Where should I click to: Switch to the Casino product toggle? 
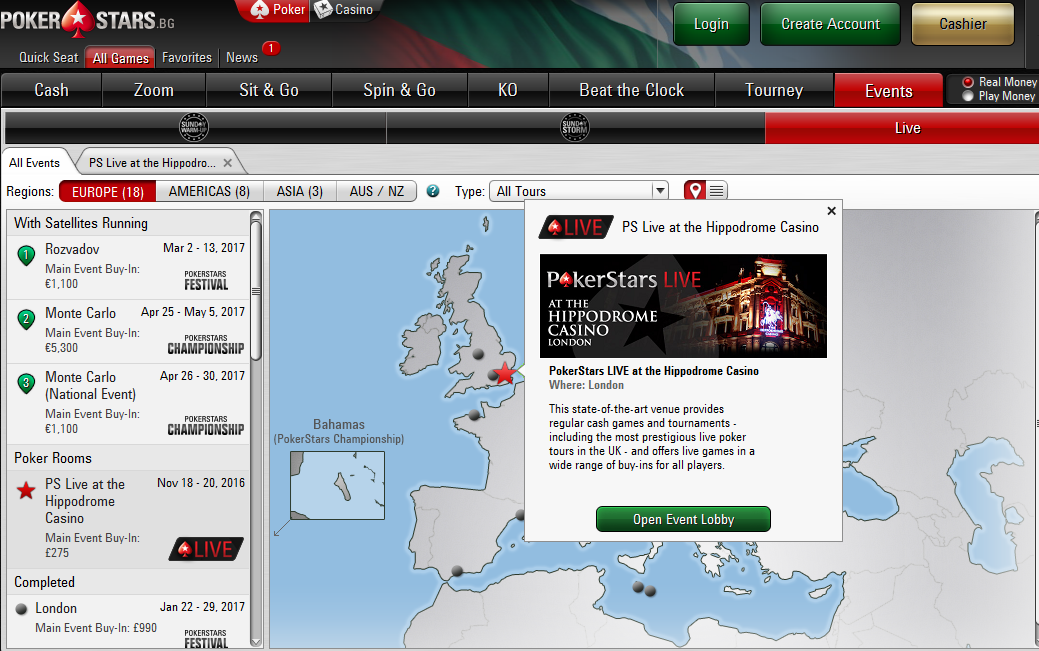(344, 10)
